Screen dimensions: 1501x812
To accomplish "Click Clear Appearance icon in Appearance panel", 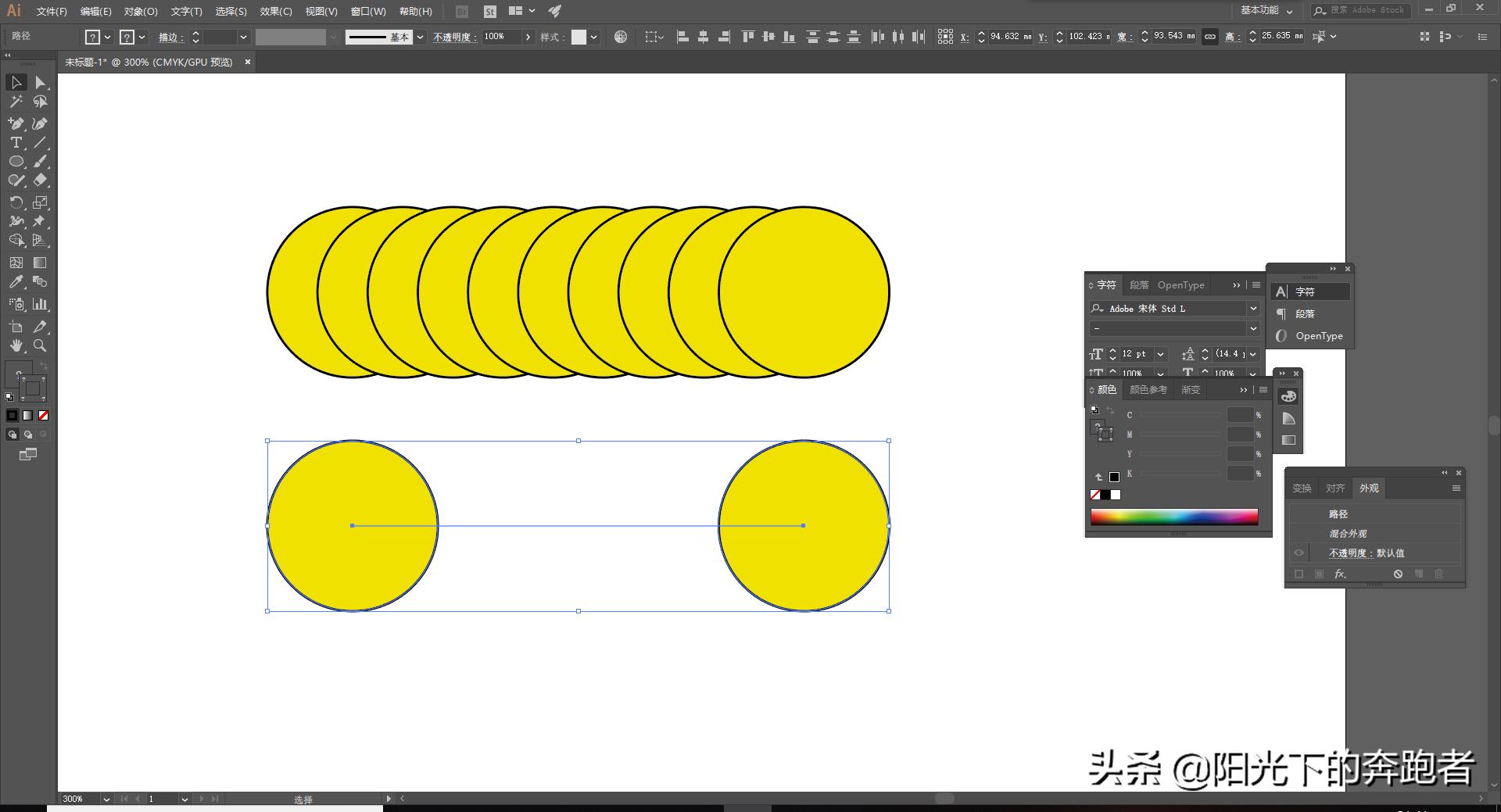I will tap(1398, 574).
